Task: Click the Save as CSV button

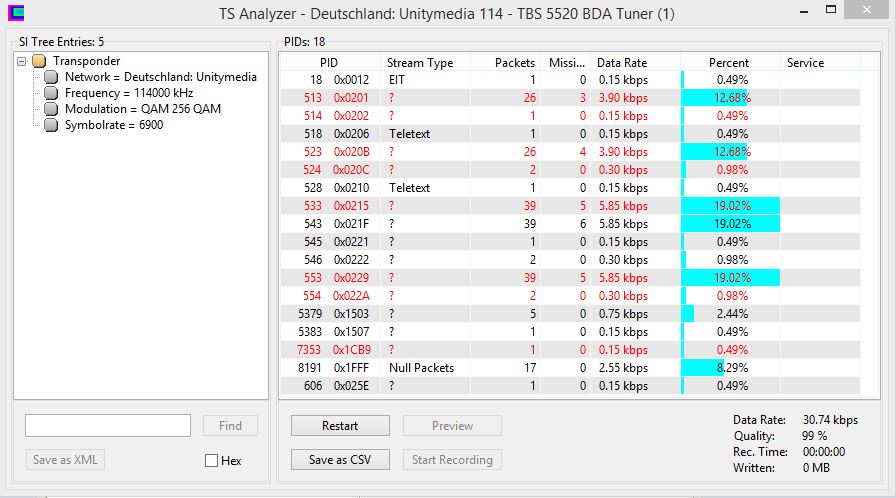Action: click(340, 460)
